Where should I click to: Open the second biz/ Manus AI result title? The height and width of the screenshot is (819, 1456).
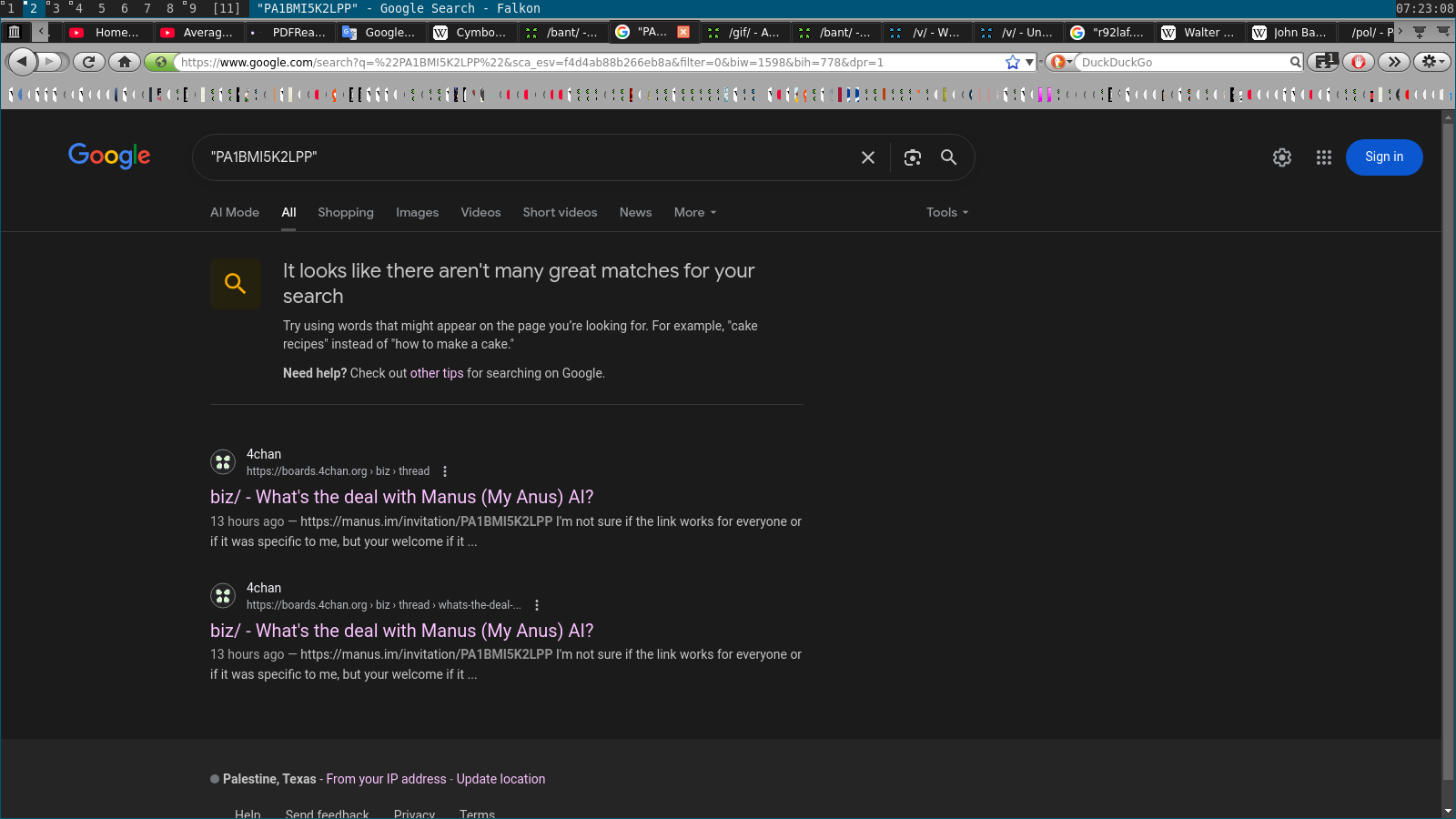401,631
